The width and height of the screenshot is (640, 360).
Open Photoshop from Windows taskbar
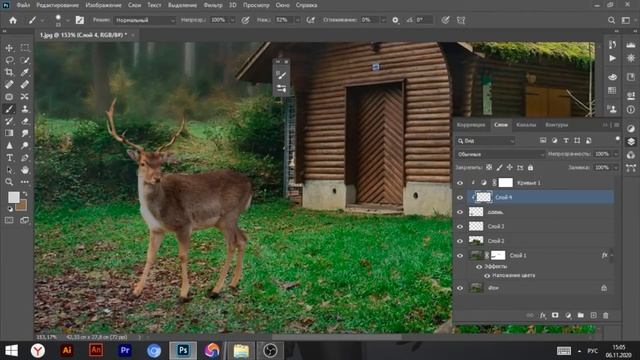pos(183,350)
